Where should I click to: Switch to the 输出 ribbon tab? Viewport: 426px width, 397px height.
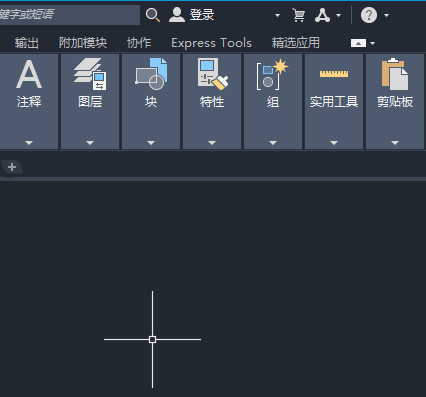27,43
